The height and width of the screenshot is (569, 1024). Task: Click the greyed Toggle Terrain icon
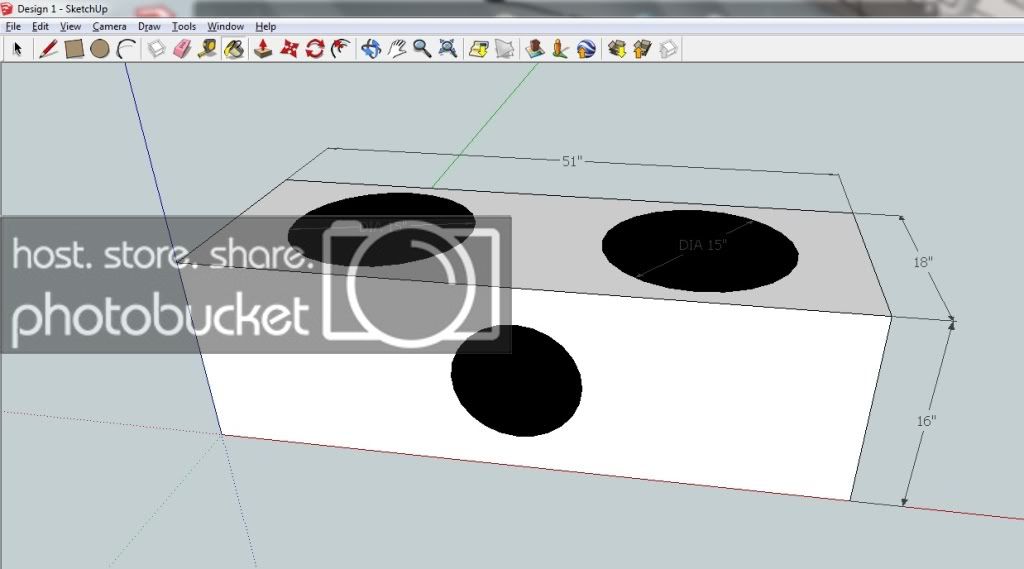(x=504, y=49)
